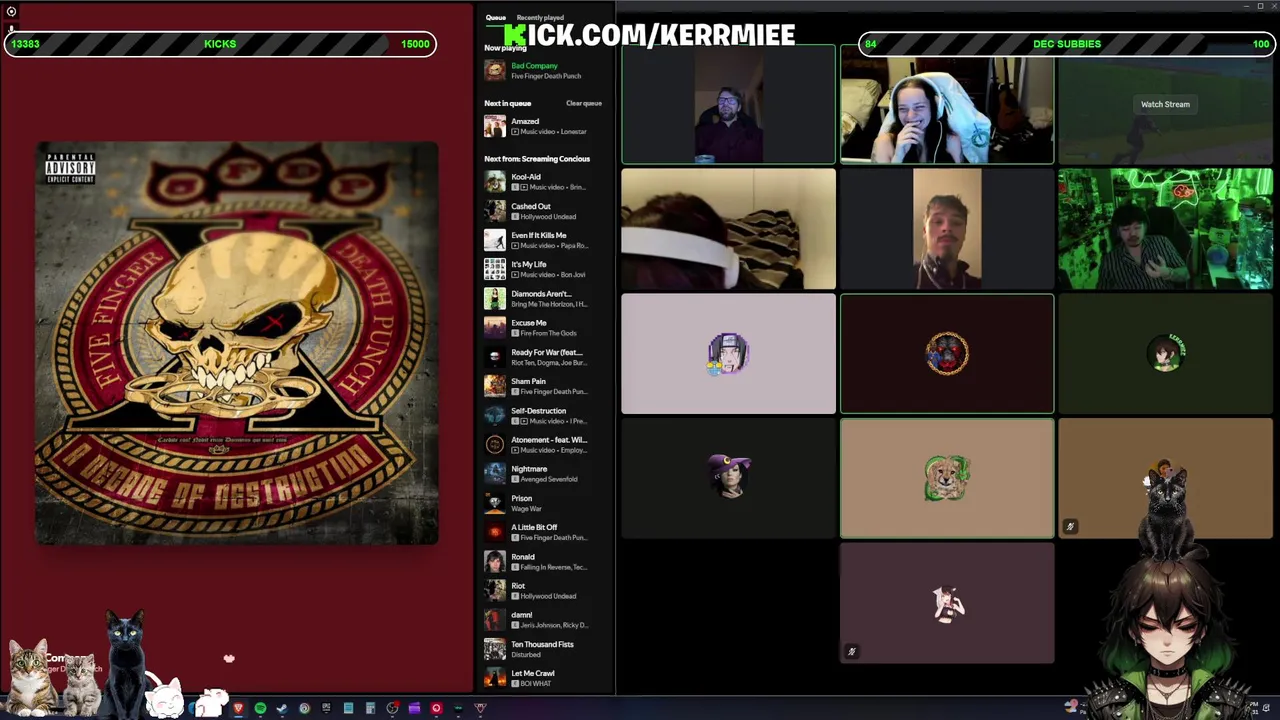Click 'Lonestar' artist under Amazed
Screen dimensions: 1280x720
pyautogui.click(x=574, y=132)
